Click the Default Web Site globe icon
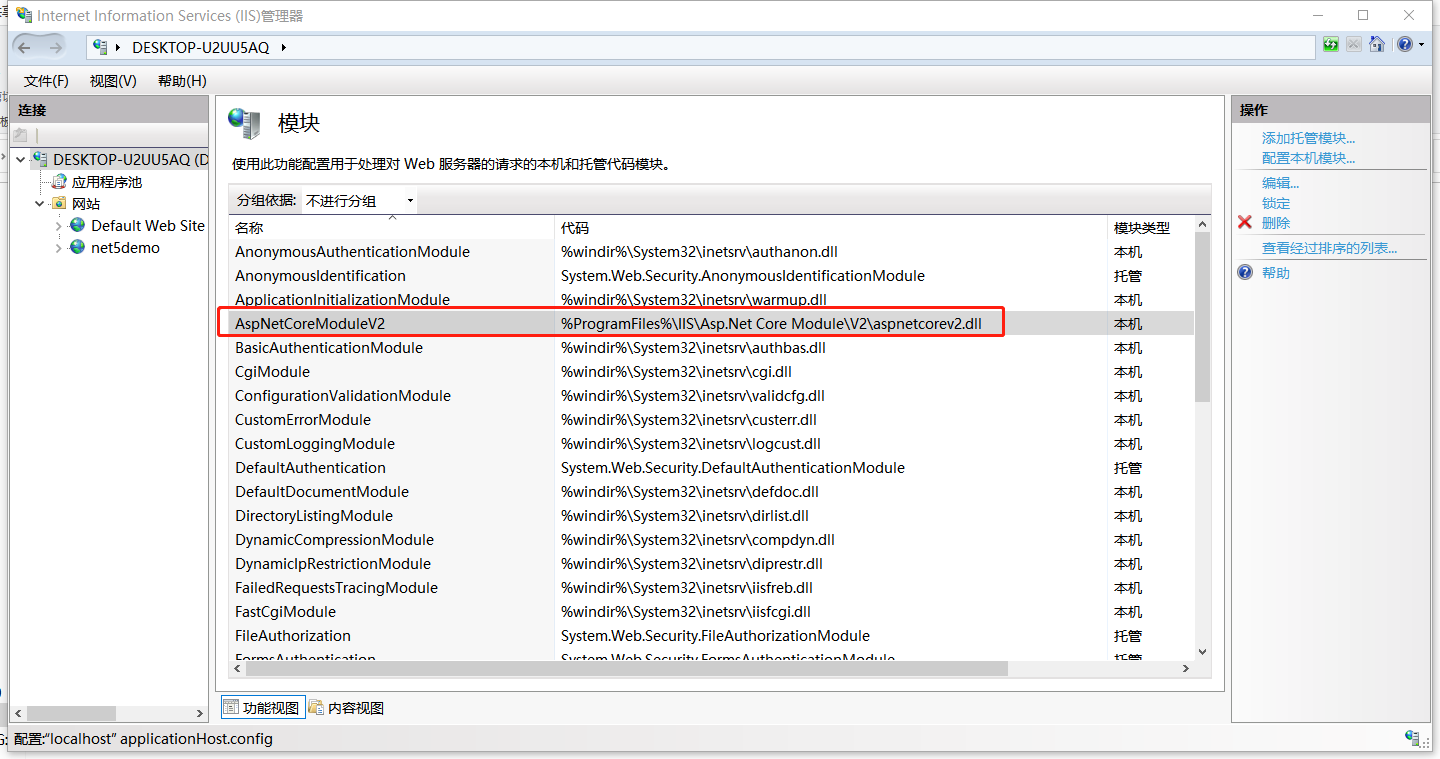1440x759 pixels. [x=78, y=226]
